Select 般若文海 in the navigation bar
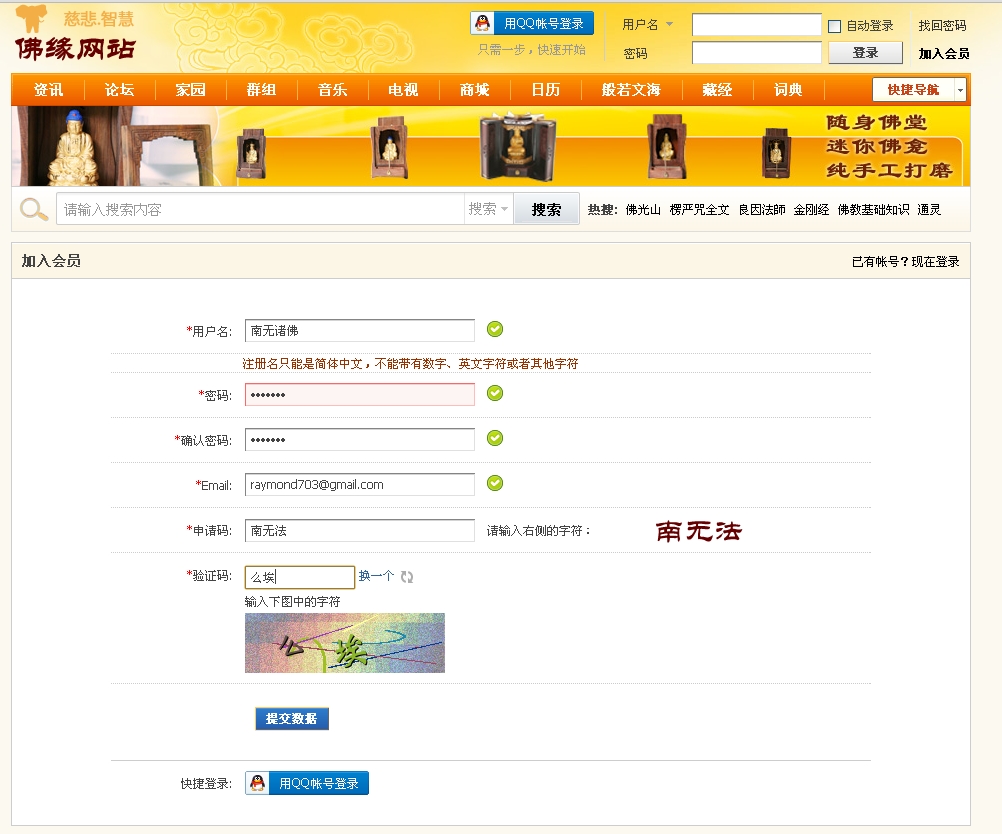 coord(631,90)
